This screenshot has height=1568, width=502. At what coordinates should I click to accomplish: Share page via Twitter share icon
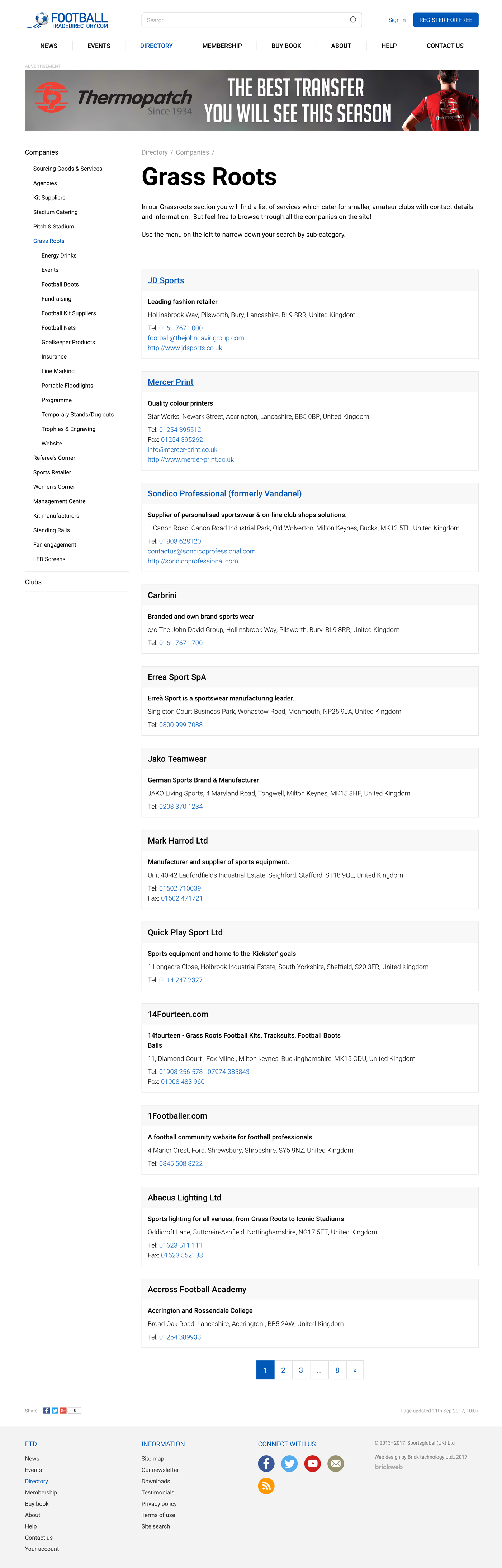pyautogui.click(x=55, y=1410)
